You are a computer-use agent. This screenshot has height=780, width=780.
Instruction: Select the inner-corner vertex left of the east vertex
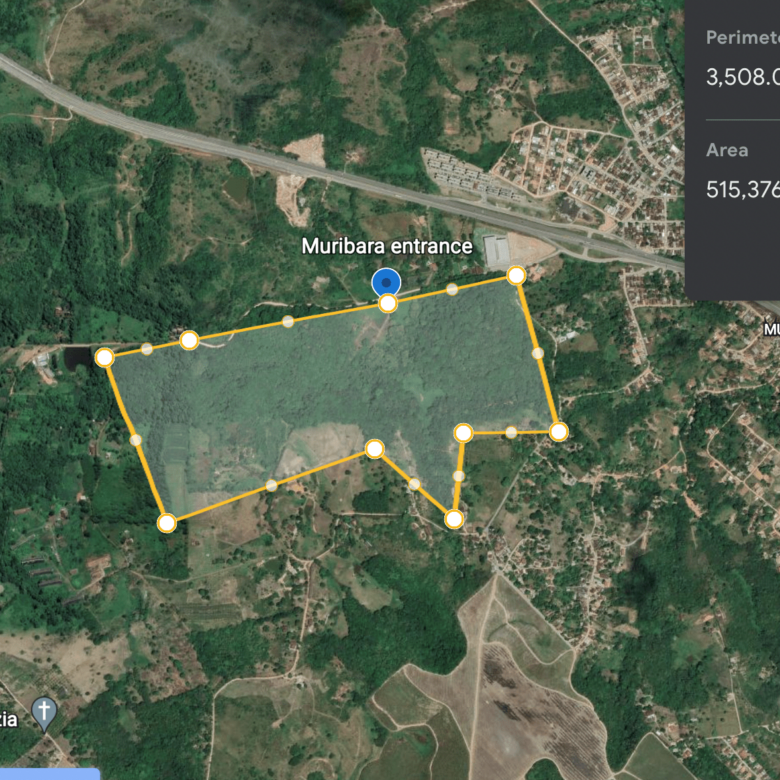(463, 433)
